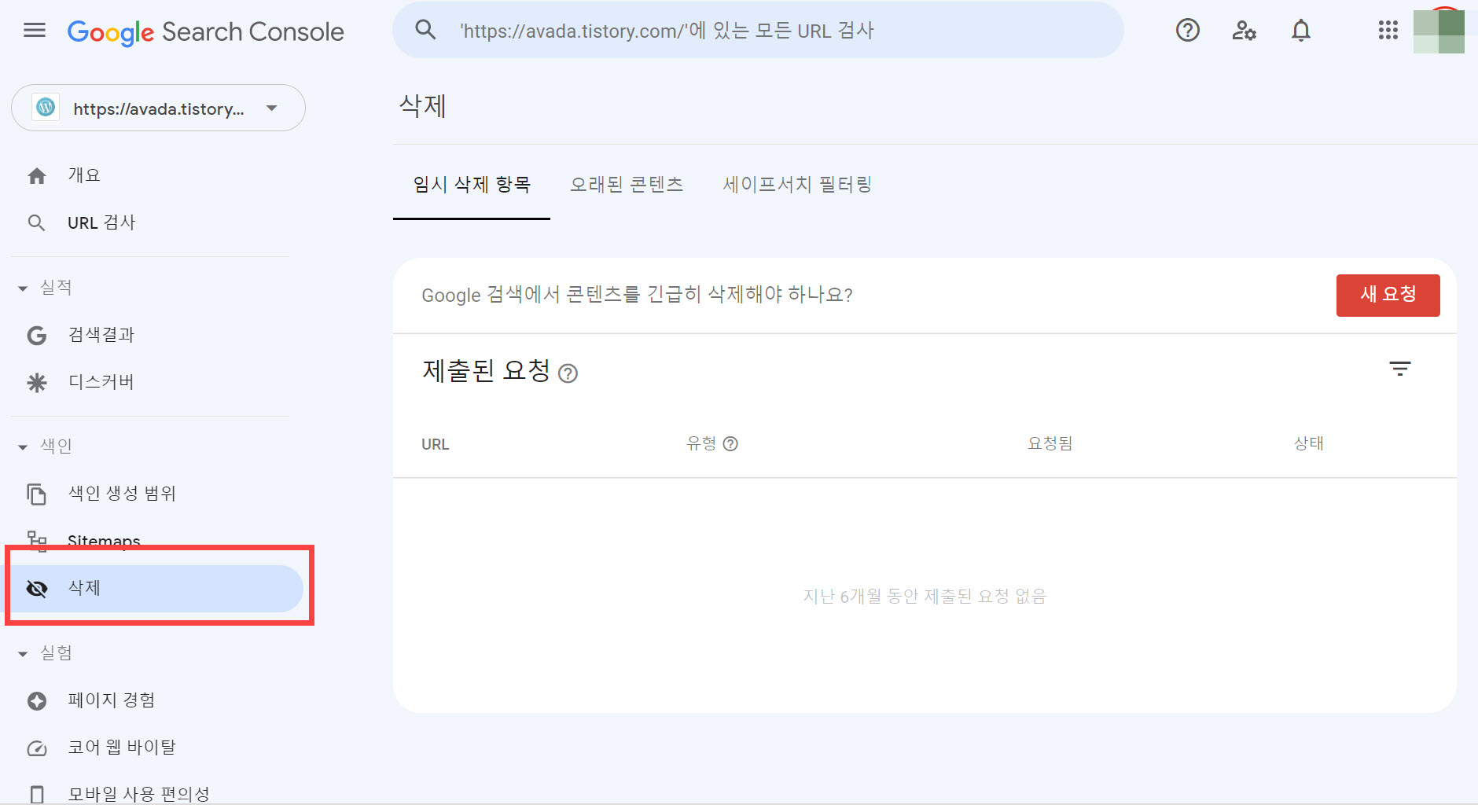Viewport: 1478px width, 812px height.
Task: Click the eye-off icon next to 삭제
Action: (x=37, y=588)
